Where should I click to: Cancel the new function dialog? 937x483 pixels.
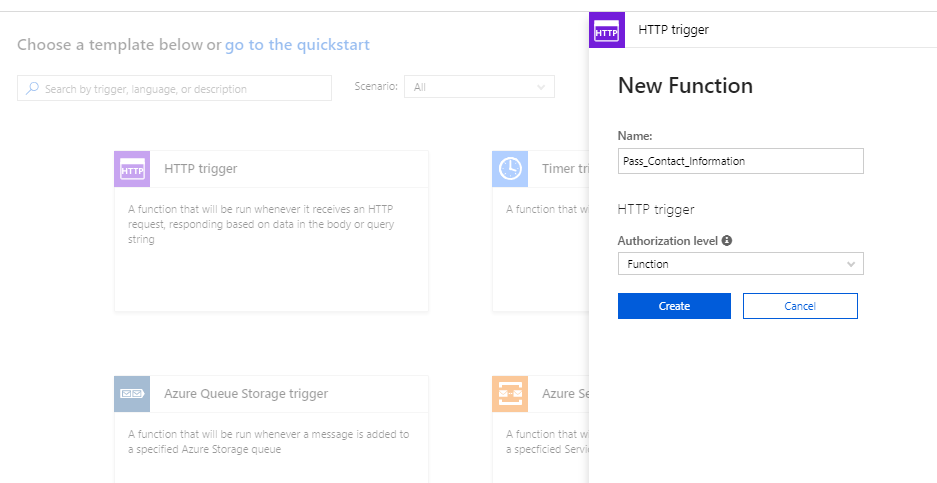coord(800,306)
